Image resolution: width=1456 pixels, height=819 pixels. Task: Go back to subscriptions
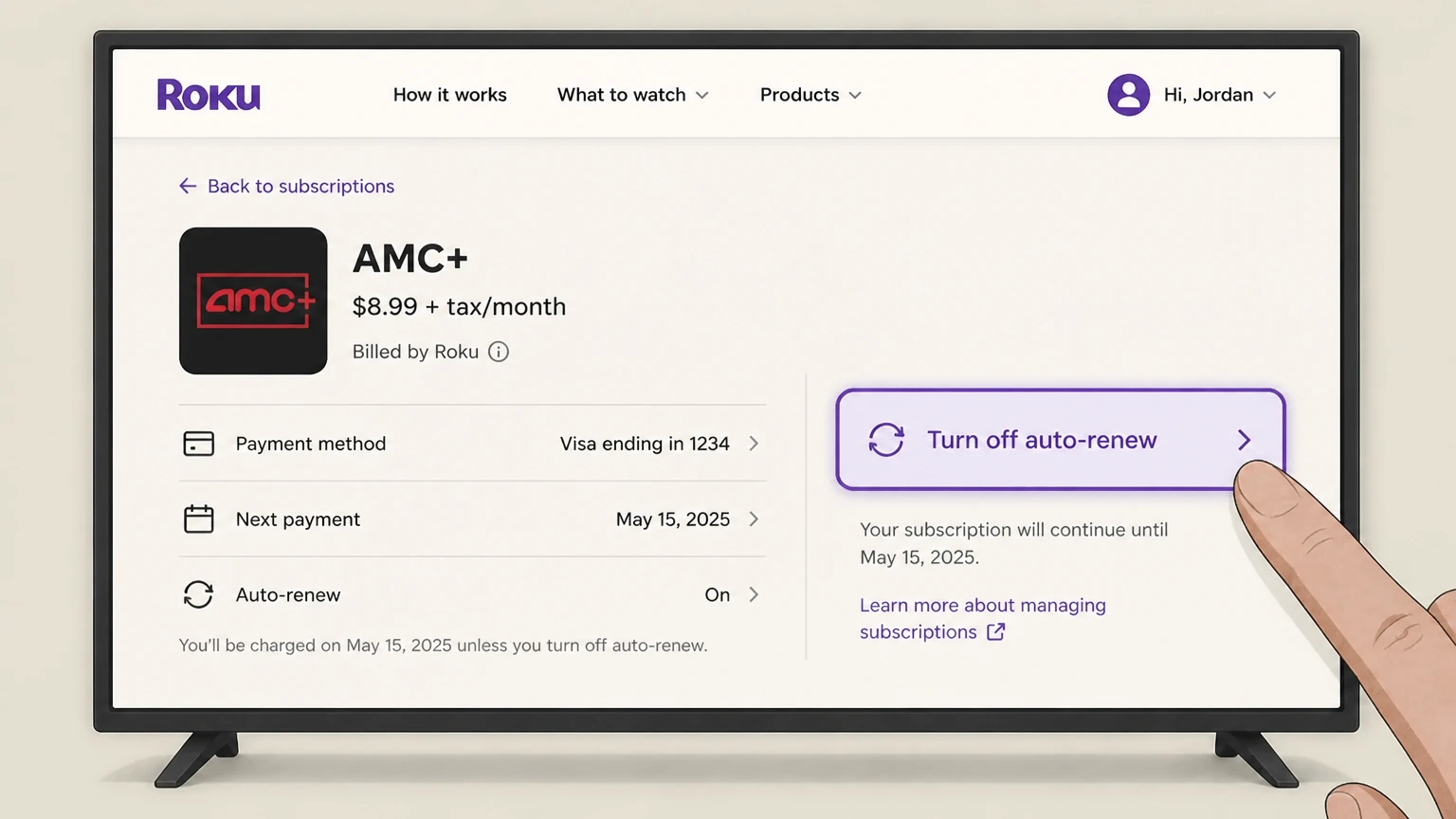click(x=286, y=187)
